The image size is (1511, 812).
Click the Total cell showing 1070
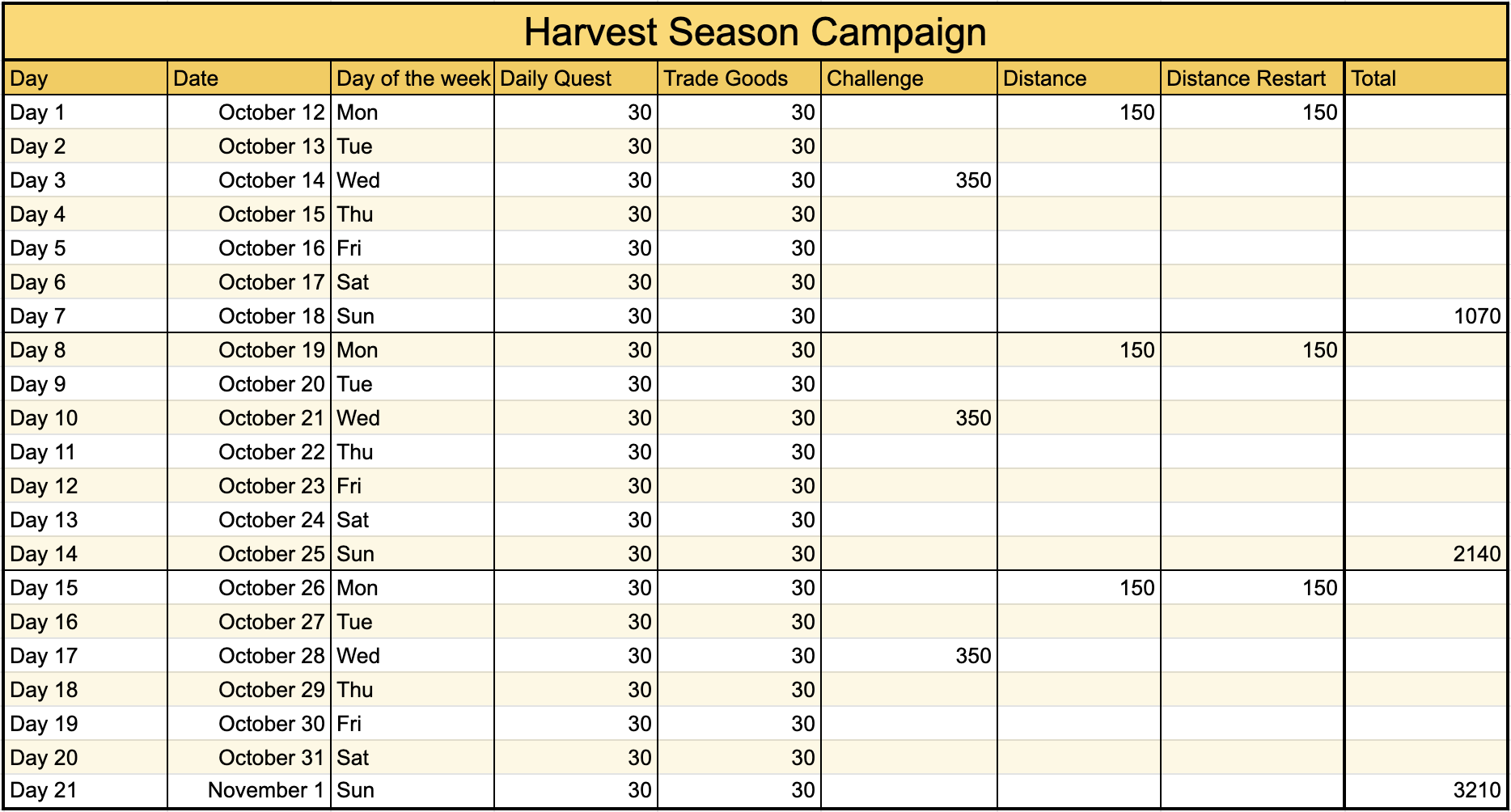(x=1426, y=316)
